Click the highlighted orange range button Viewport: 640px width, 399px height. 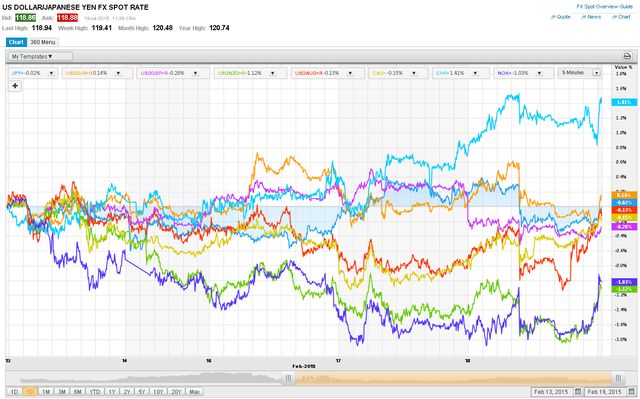pyautogui.click(x=30, y=392)
